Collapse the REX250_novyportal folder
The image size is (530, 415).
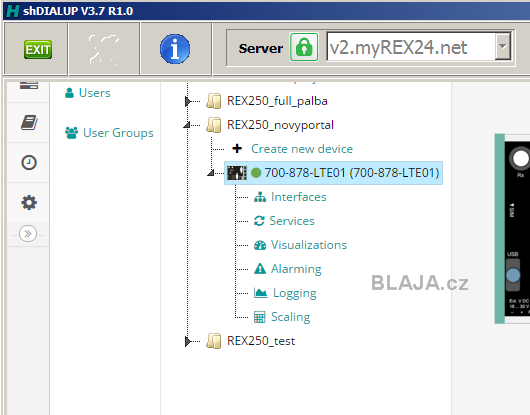[187, 125]
